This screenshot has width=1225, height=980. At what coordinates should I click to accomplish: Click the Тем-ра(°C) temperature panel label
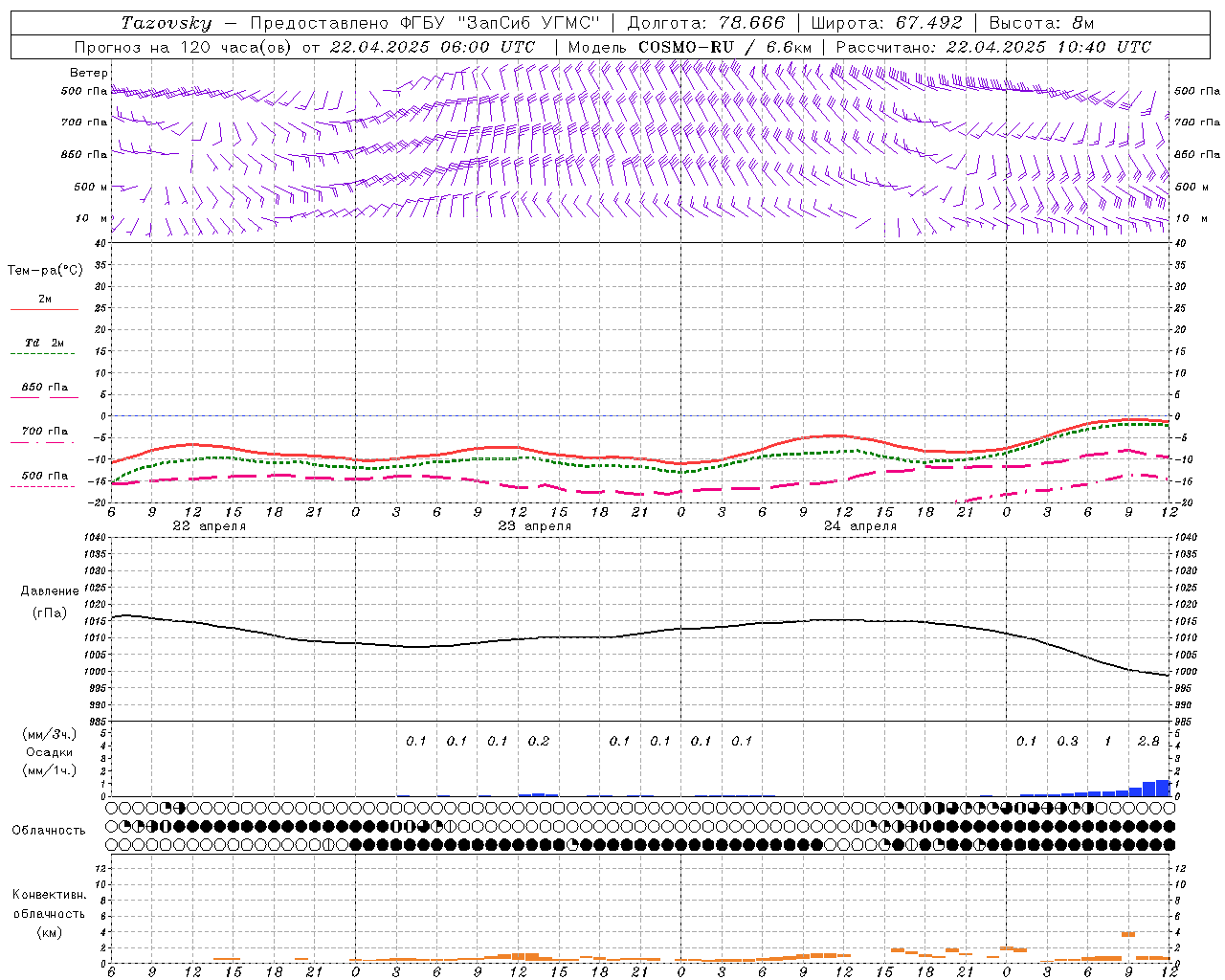point(45,271)
